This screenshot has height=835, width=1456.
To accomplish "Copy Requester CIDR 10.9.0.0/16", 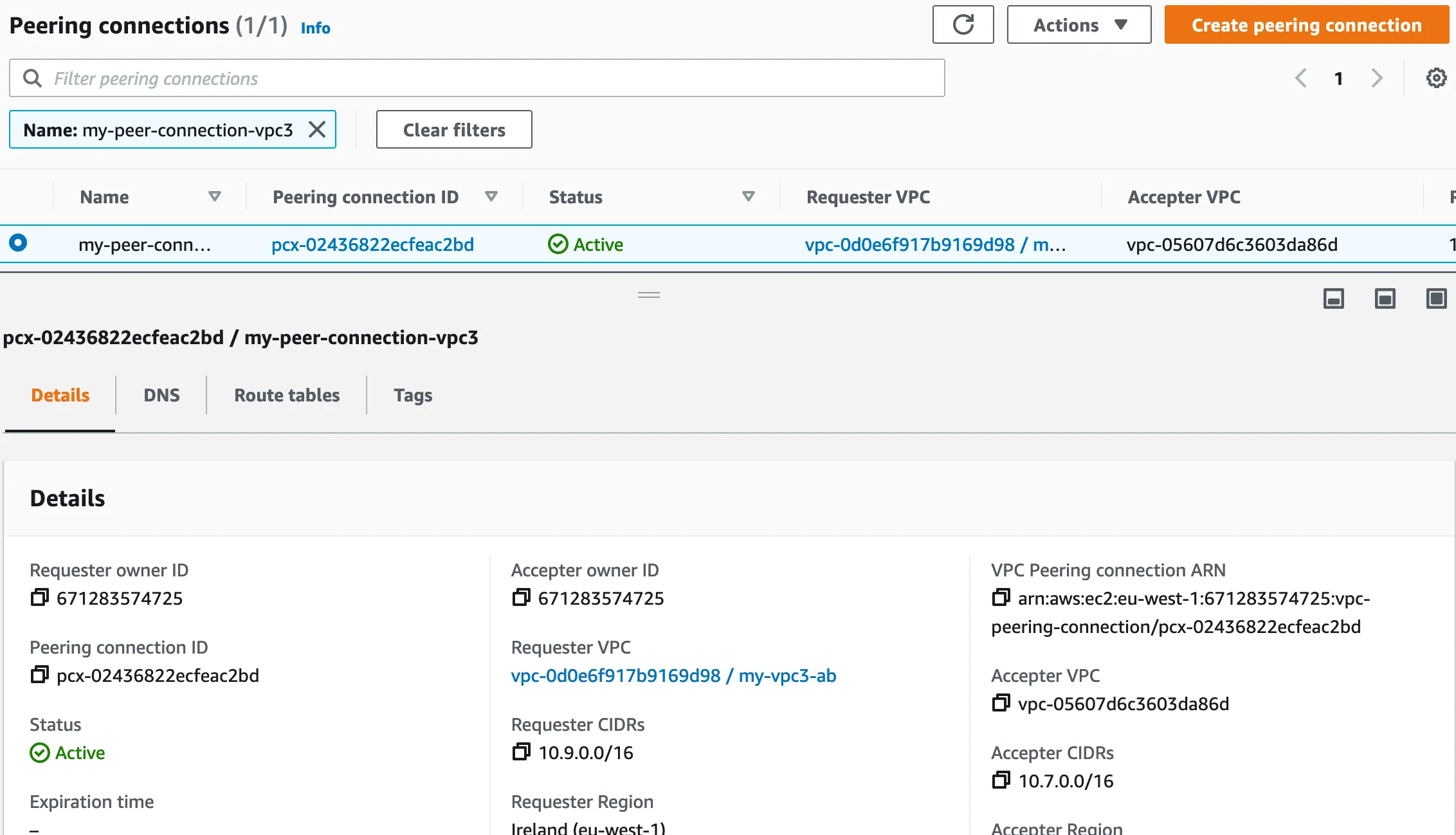I will [521, 752].
